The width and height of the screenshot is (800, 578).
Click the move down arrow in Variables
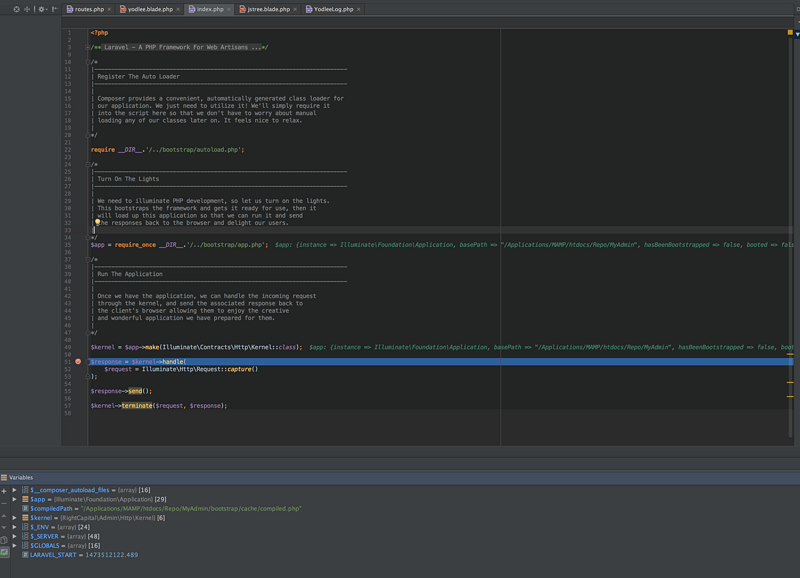click(4, 527)
